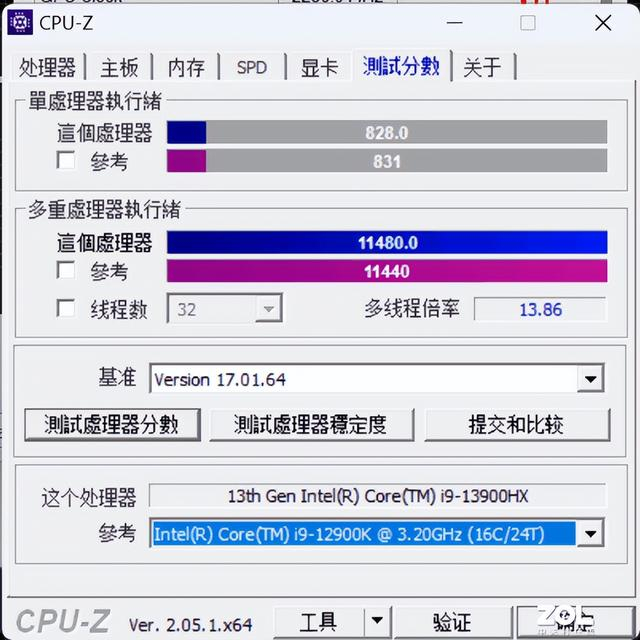Enable the multi-thread 參考 checkbox
This screenshot has width=640, height=640.
(x=66, y=270)
